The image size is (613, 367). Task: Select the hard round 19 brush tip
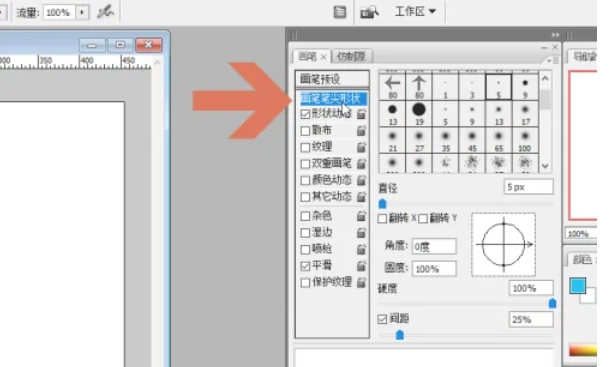(x=419, y=113)
